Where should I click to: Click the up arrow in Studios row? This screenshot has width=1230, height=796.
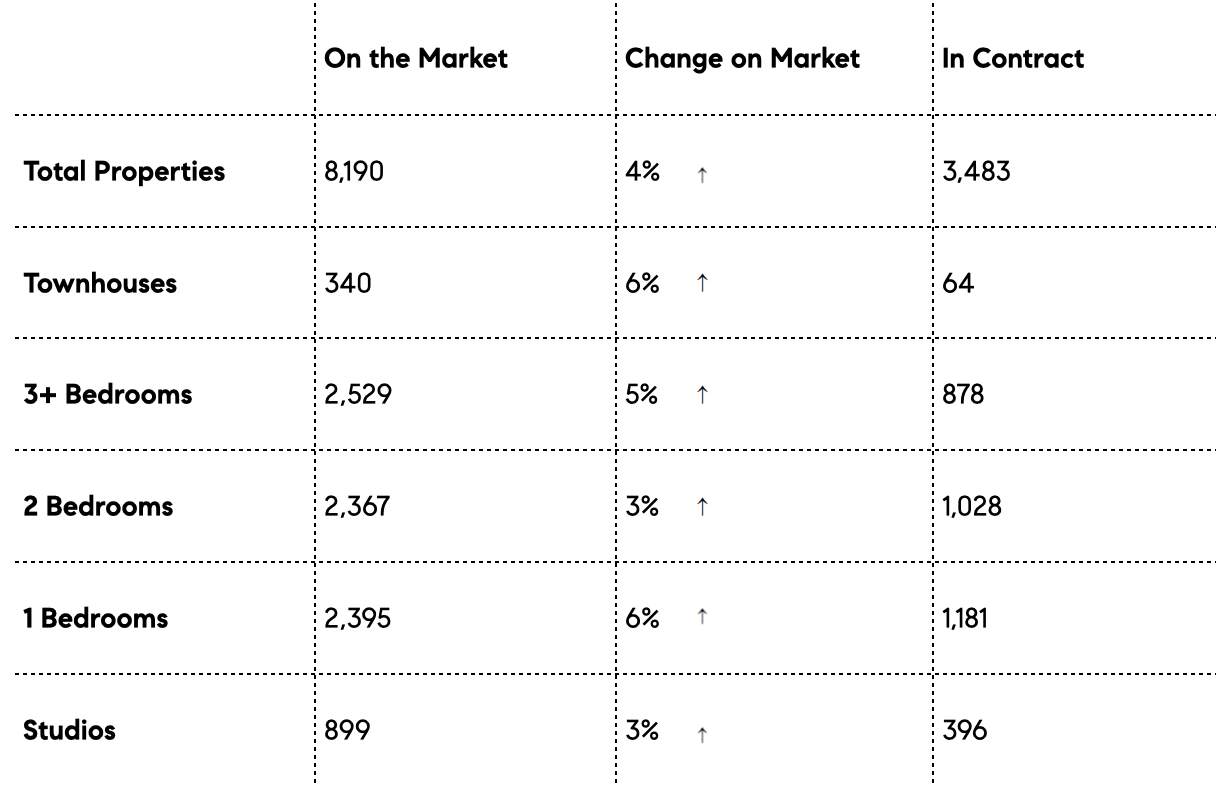(702, 734)
